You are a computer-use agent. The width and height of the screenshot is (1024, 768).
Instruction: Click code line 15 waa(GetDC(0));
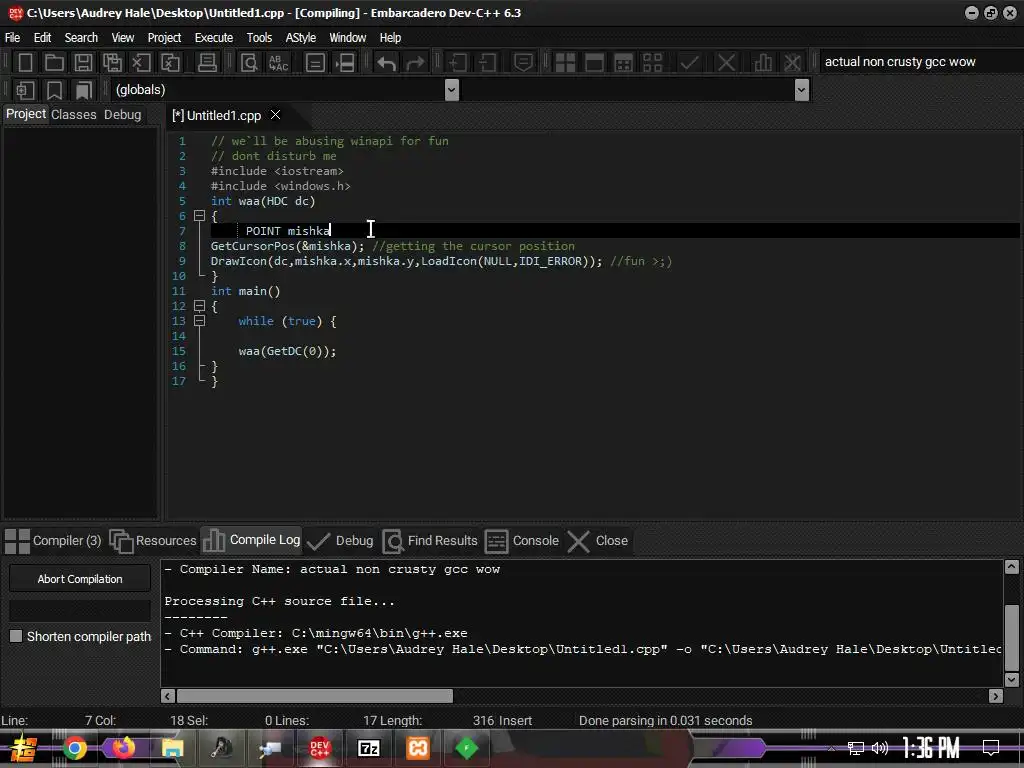(x=287, y=351)
